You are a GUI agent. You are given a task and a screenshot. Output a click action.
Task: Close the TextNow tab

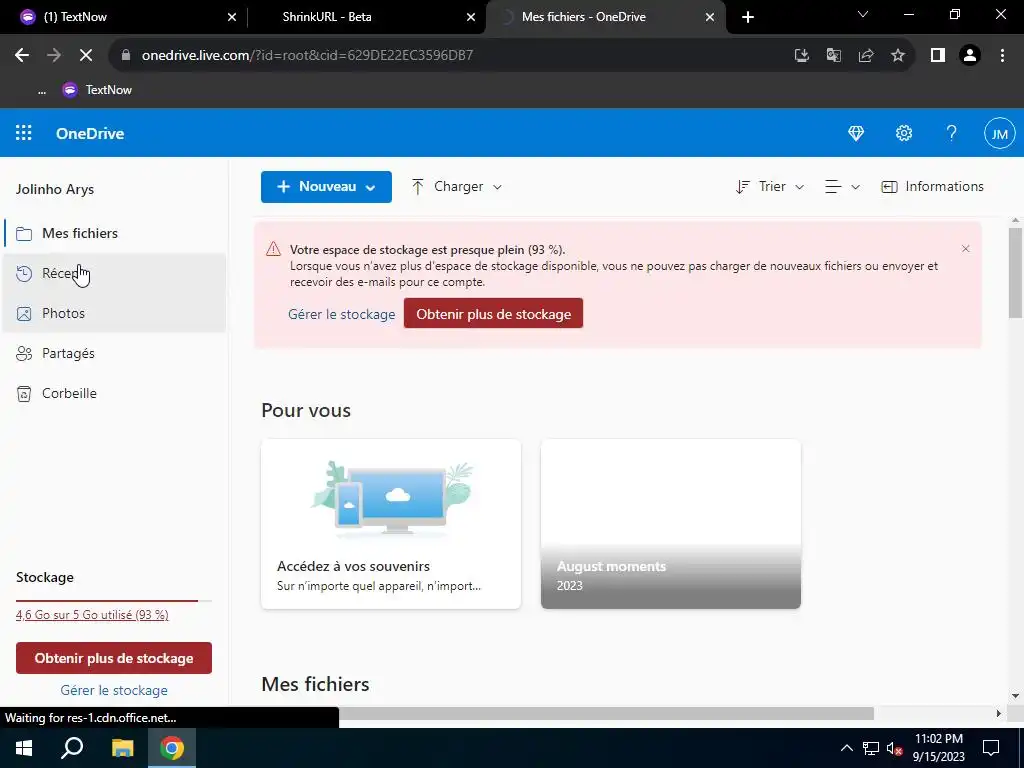pyautogui.click(x=232, y=17)
